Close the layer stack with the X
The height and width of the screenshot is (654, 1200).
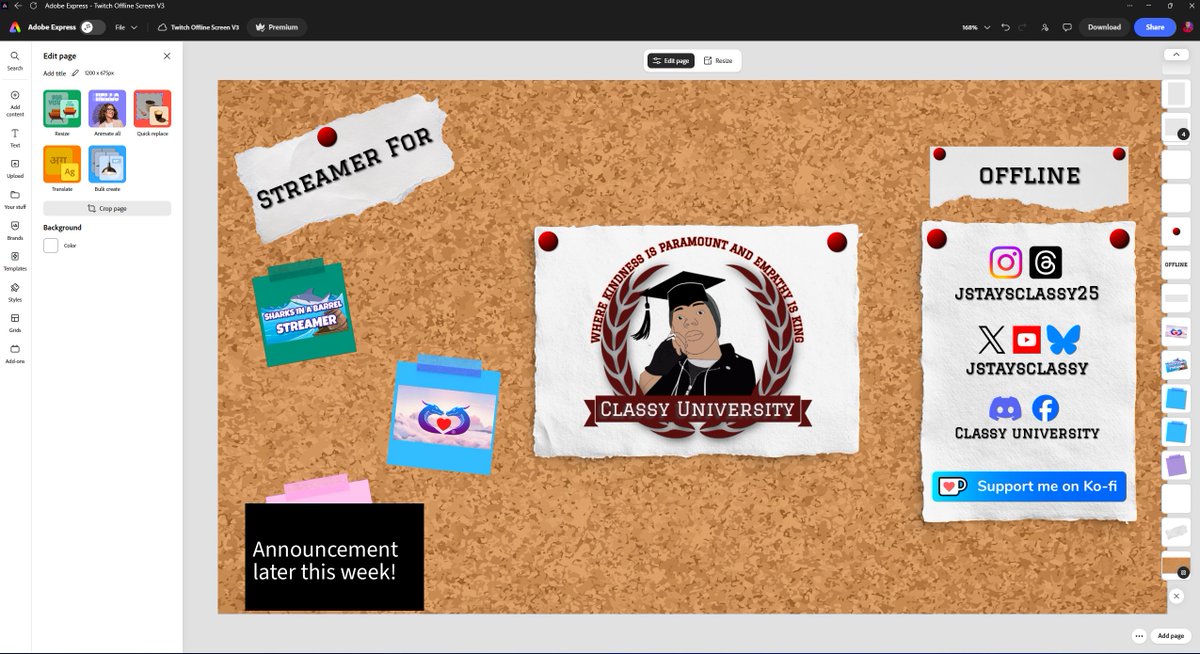[x=1176, y=596]
